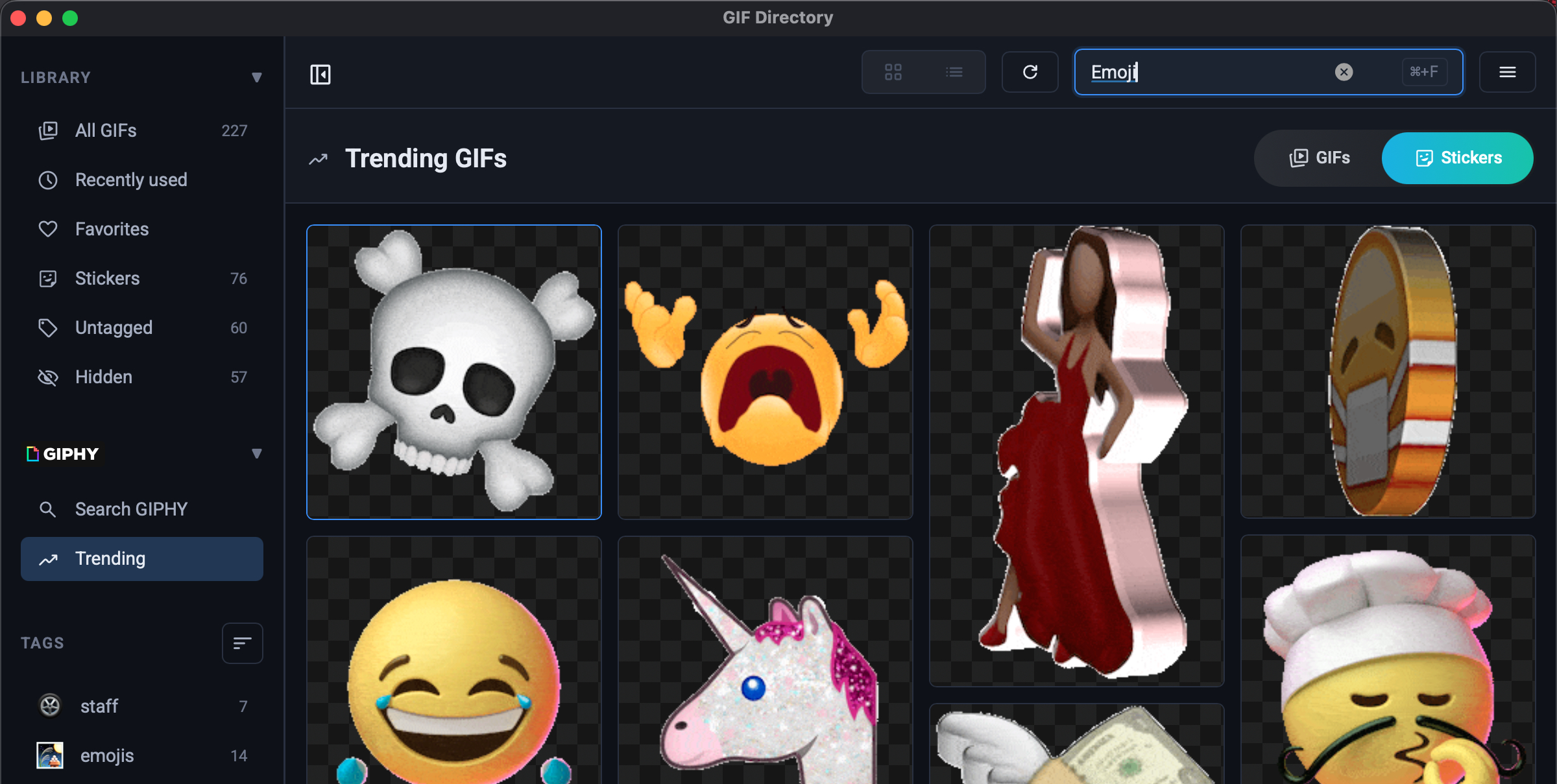Select the glitter unicorn sticker
This screenshot has height=784, width=1557.
(765, 660)
